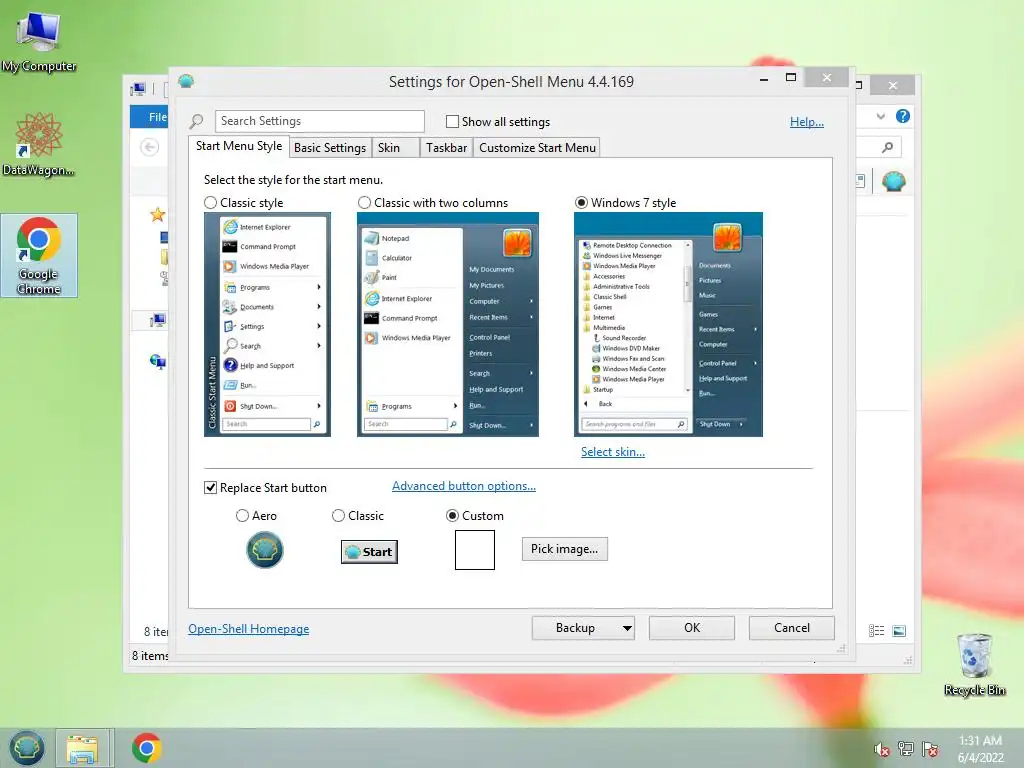This screenshot has width=1024, height=768.
Task: Open the DataWagon desktop shortcut
Action: (39, 144)
